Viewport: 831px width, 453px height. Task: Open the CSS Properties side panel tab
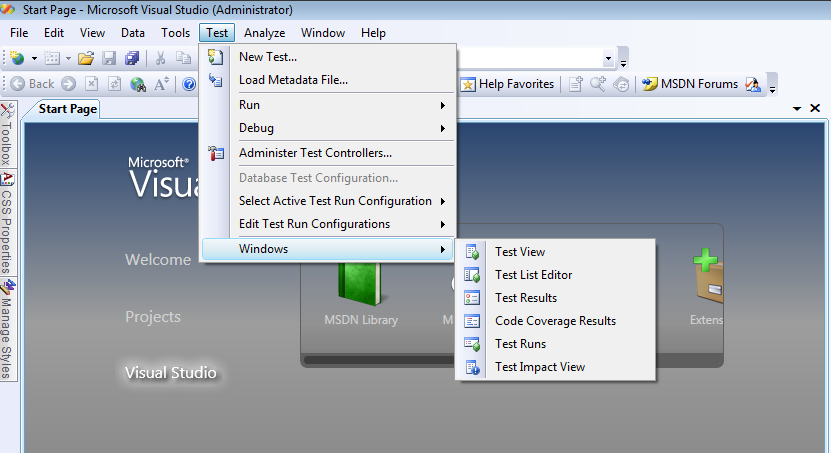[7, 223]
